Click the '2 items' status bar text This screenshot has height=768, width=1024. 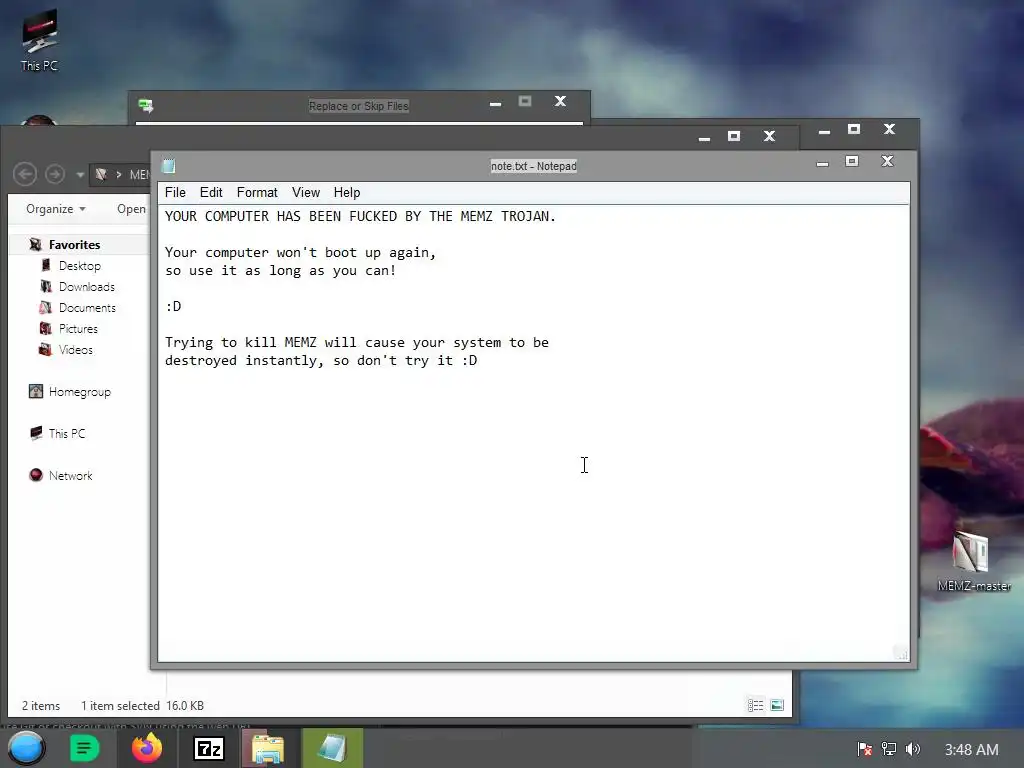(x=40, y=706)
